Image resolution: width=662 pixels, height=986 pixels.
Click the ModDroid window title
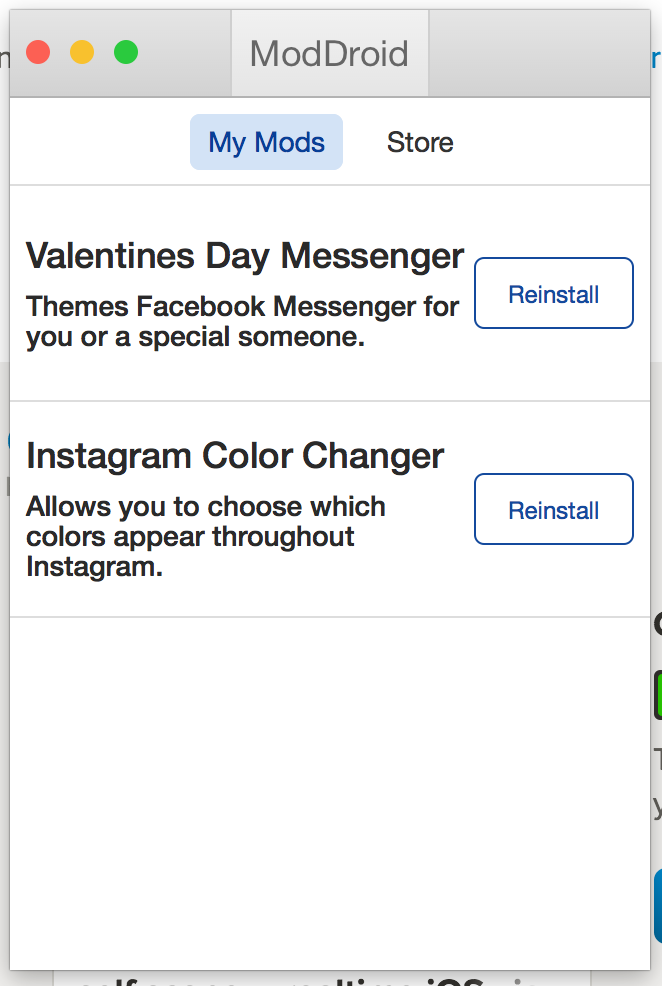pos(329,53)
